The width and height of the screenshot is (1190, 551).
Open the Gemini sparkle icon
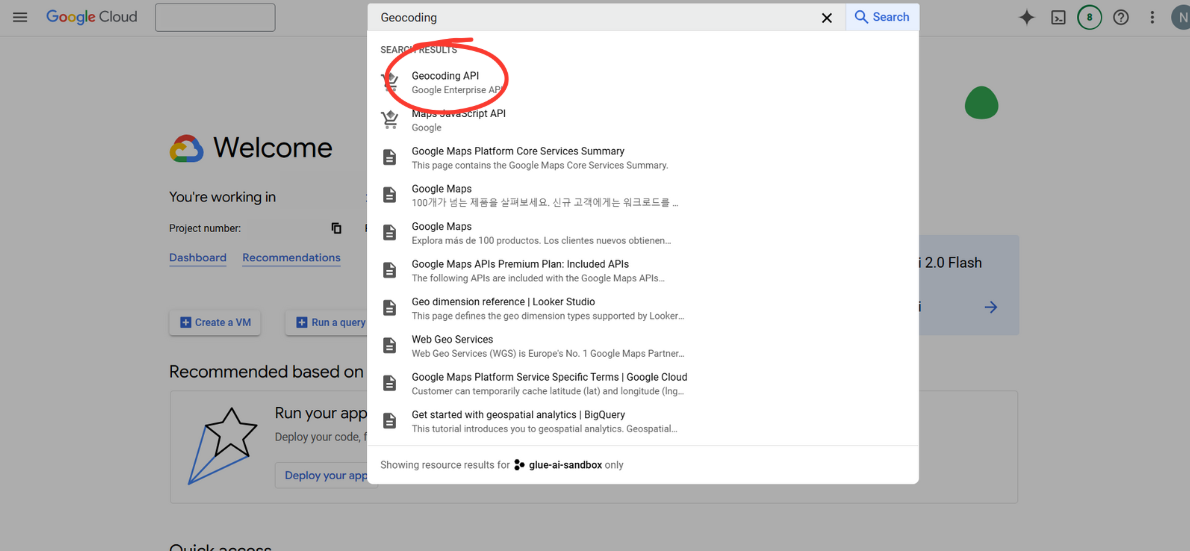point(1027,17)
